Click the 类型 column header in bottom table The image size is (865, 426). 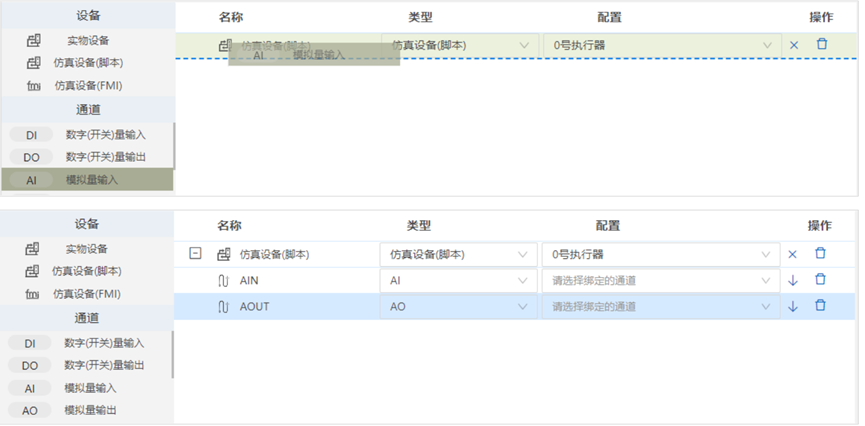[419, 226]
